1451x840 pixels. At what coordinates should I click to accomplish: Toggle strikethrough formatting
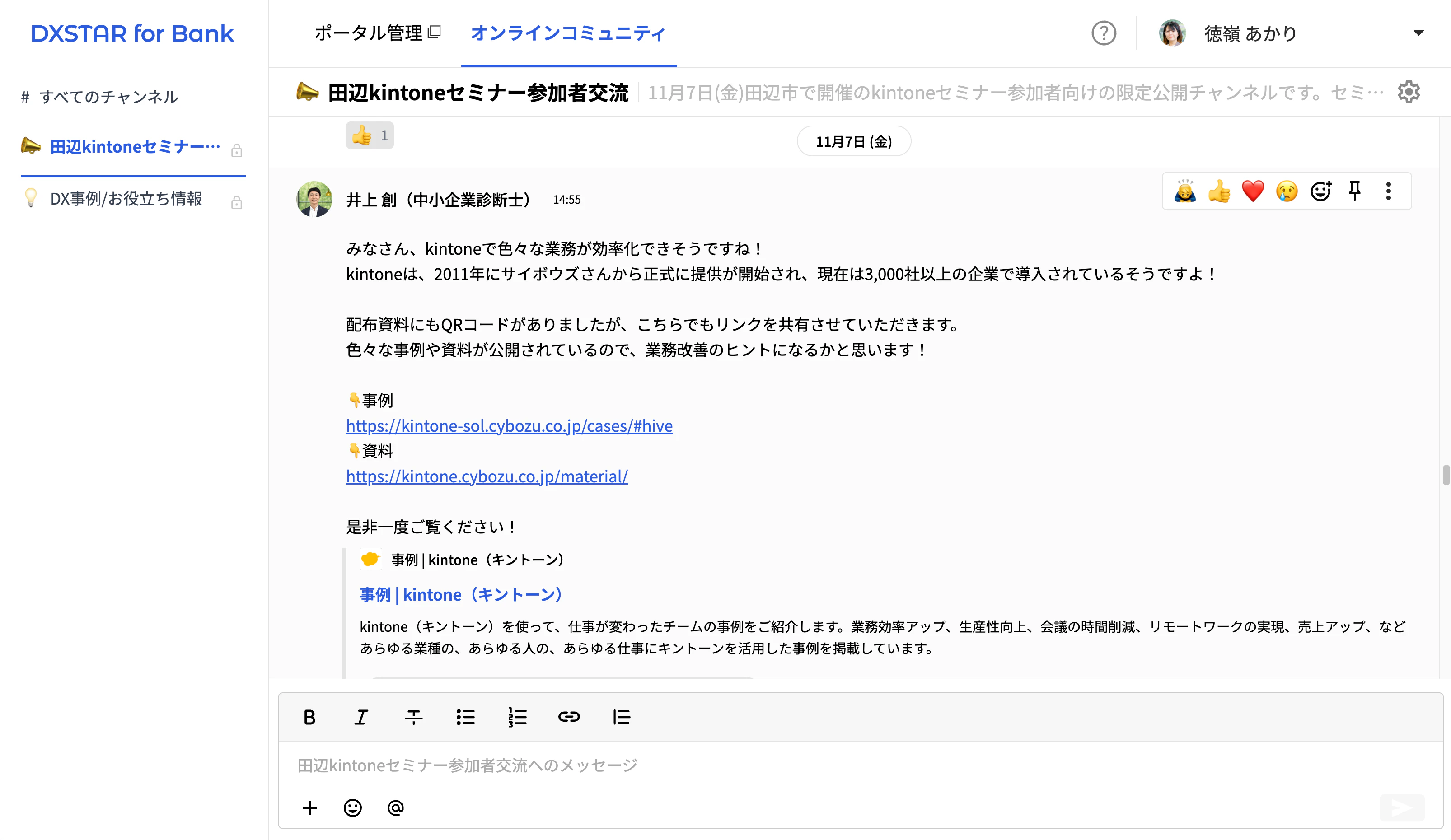(x=413, y=717)
